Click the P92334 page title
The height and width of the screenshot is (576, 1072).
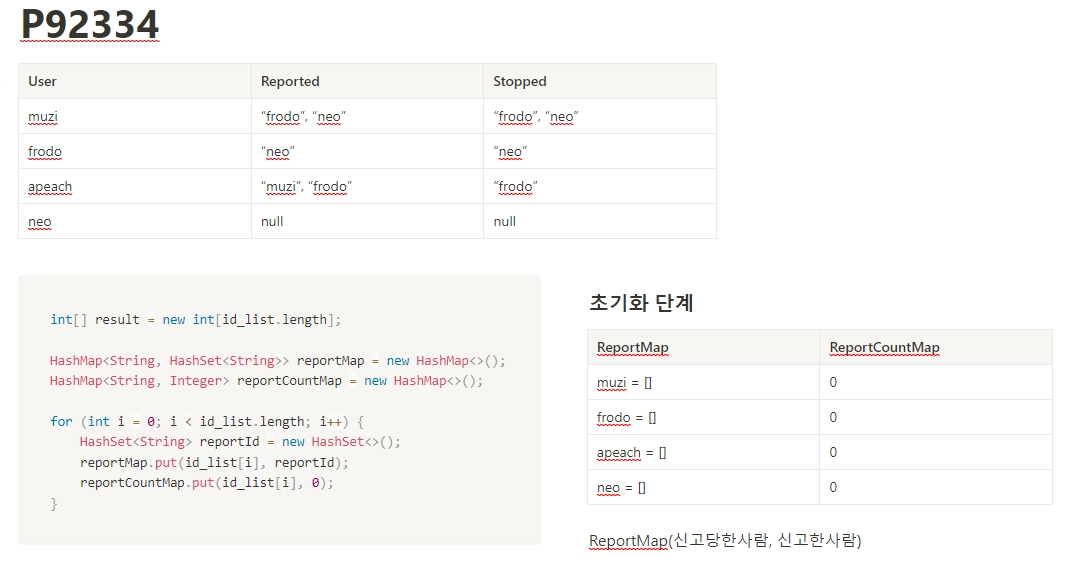point(90,26)
